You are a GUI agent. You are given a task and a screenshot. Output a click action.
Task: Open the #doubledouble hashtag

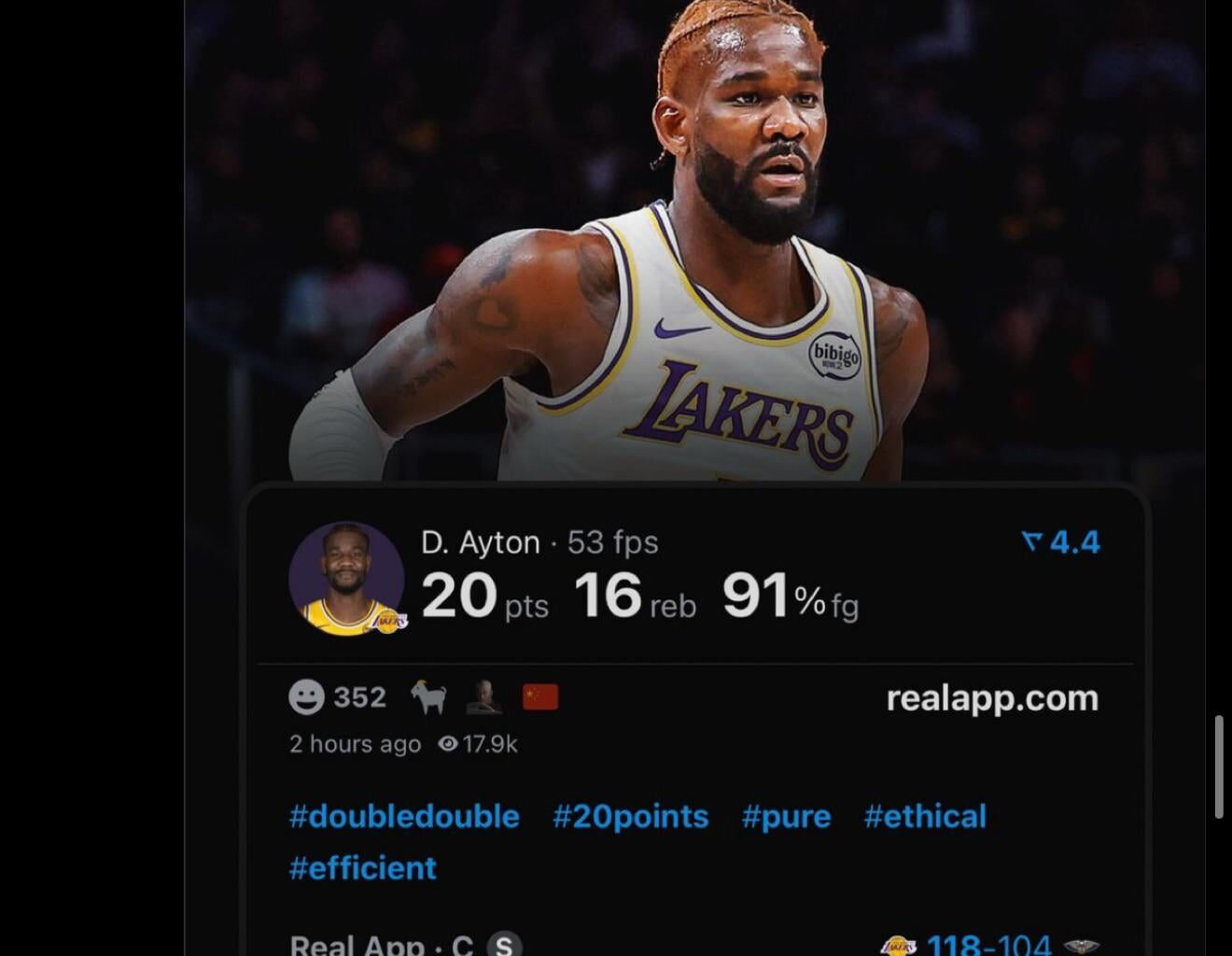tap(404, 817)
